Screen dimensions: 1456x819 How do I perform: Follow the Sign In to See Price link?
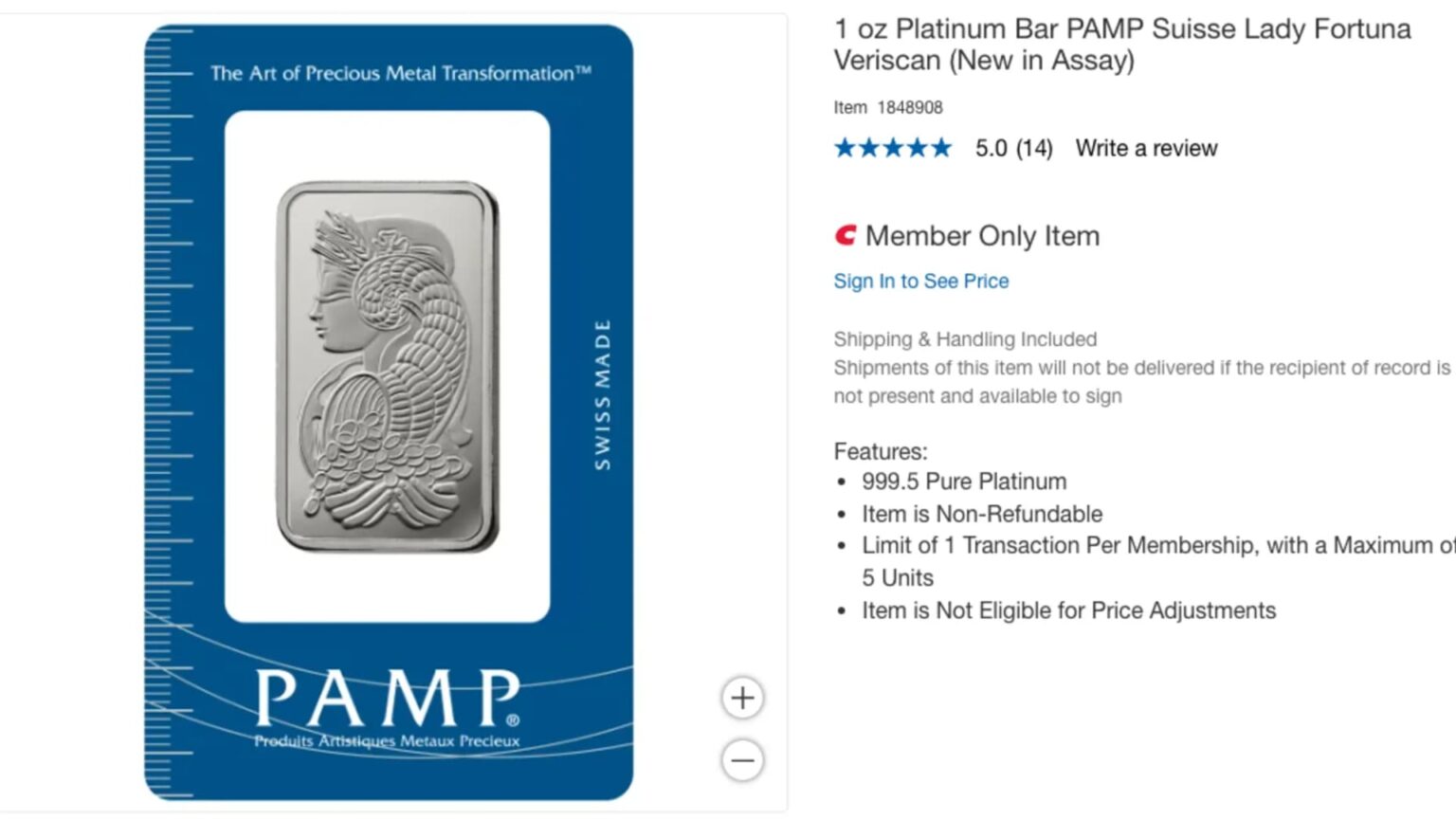pyautogui.click(x=921, y=282)
